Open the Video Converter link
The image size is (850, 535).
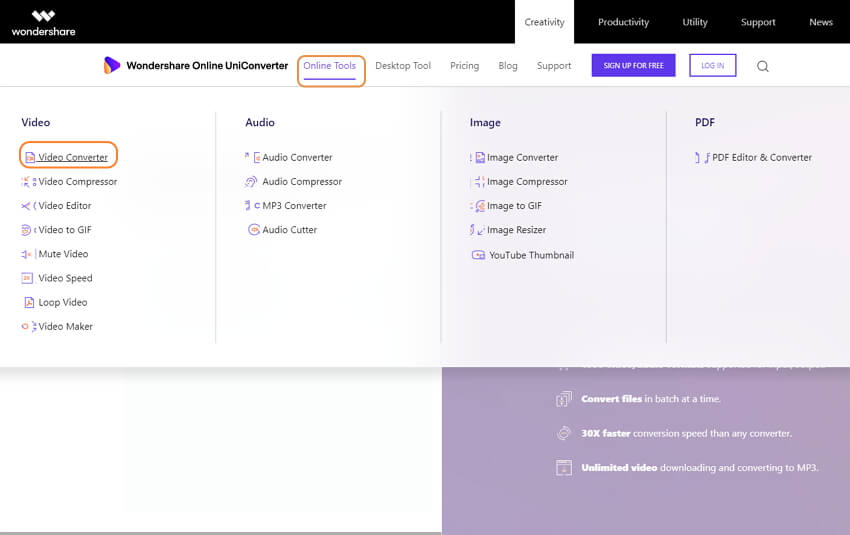[x=73, y=157]
